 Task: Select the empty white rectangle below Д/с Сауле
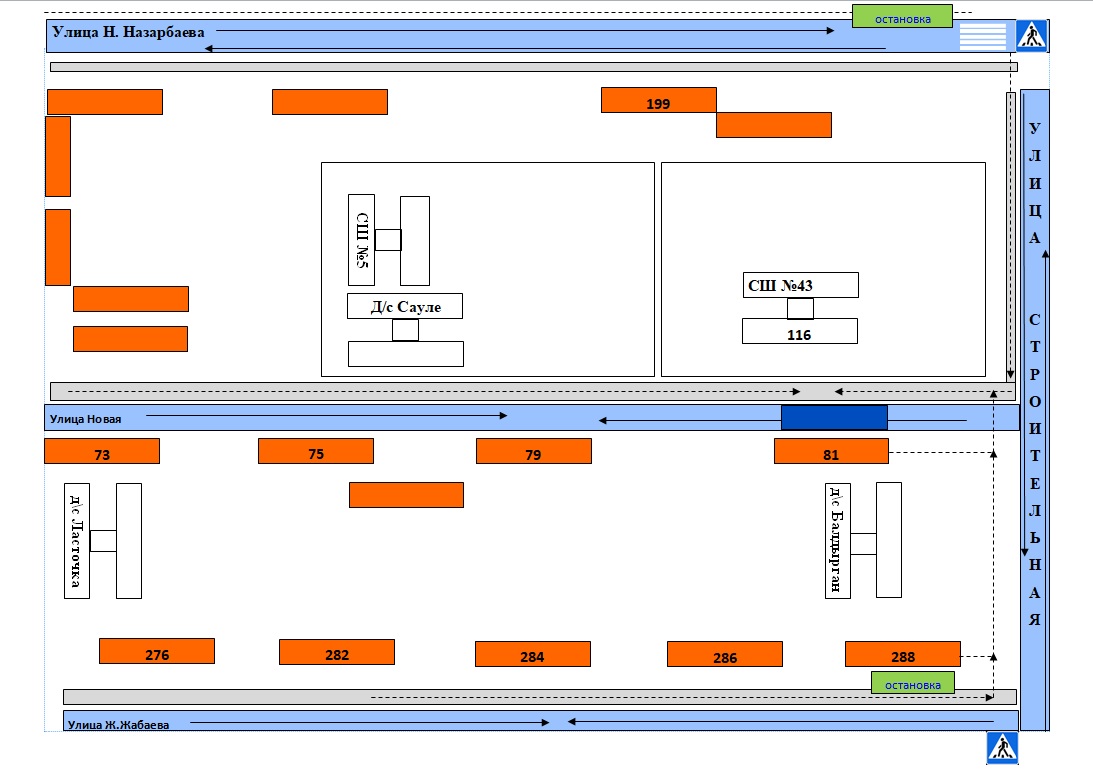pyautogui.click(x=406, y=354)
